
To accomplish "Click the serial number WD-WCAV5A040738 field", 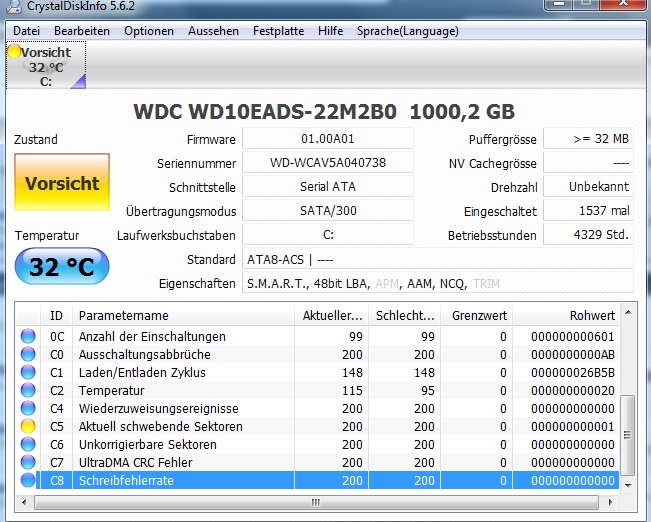I will (x=328, y=162).
